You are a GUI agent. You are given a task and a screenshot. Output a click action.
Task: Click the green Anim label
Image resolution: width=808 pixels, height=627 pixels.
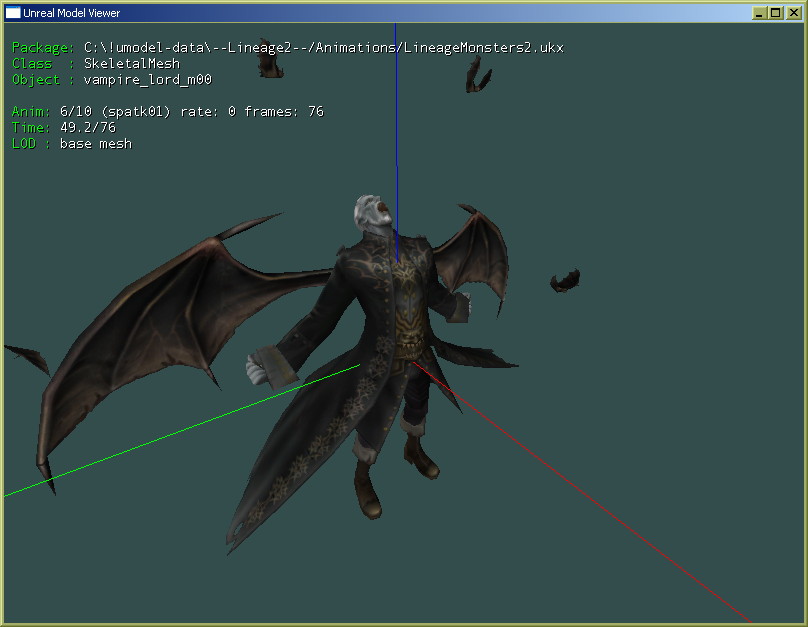(x=31, y=111)
